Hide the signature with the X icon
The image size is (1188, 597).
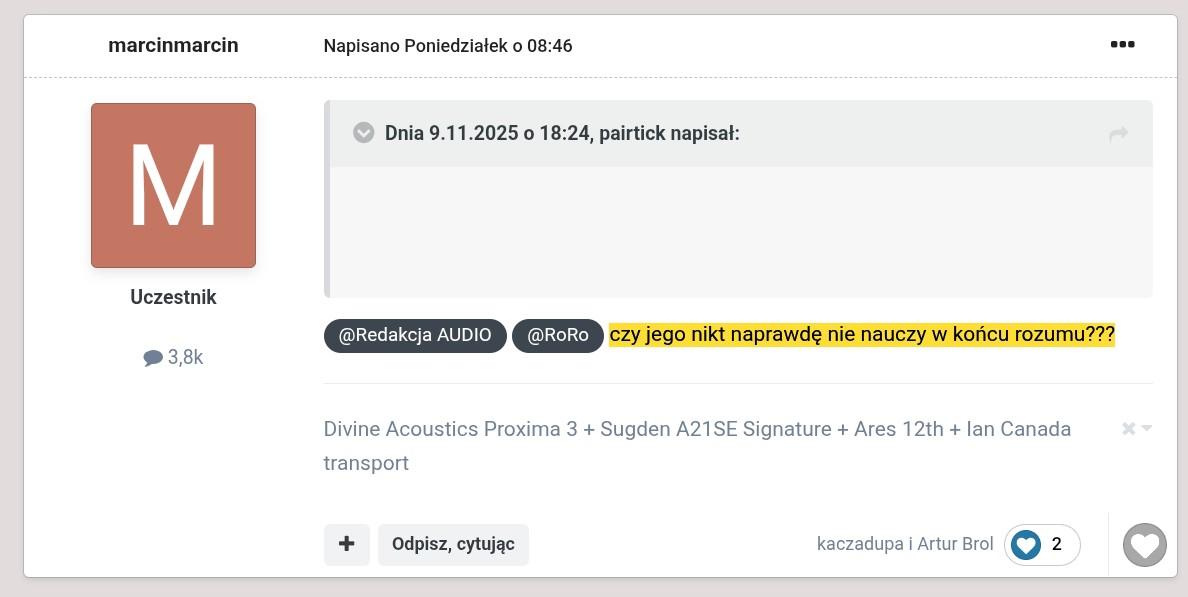click(x=1128, y=429)
